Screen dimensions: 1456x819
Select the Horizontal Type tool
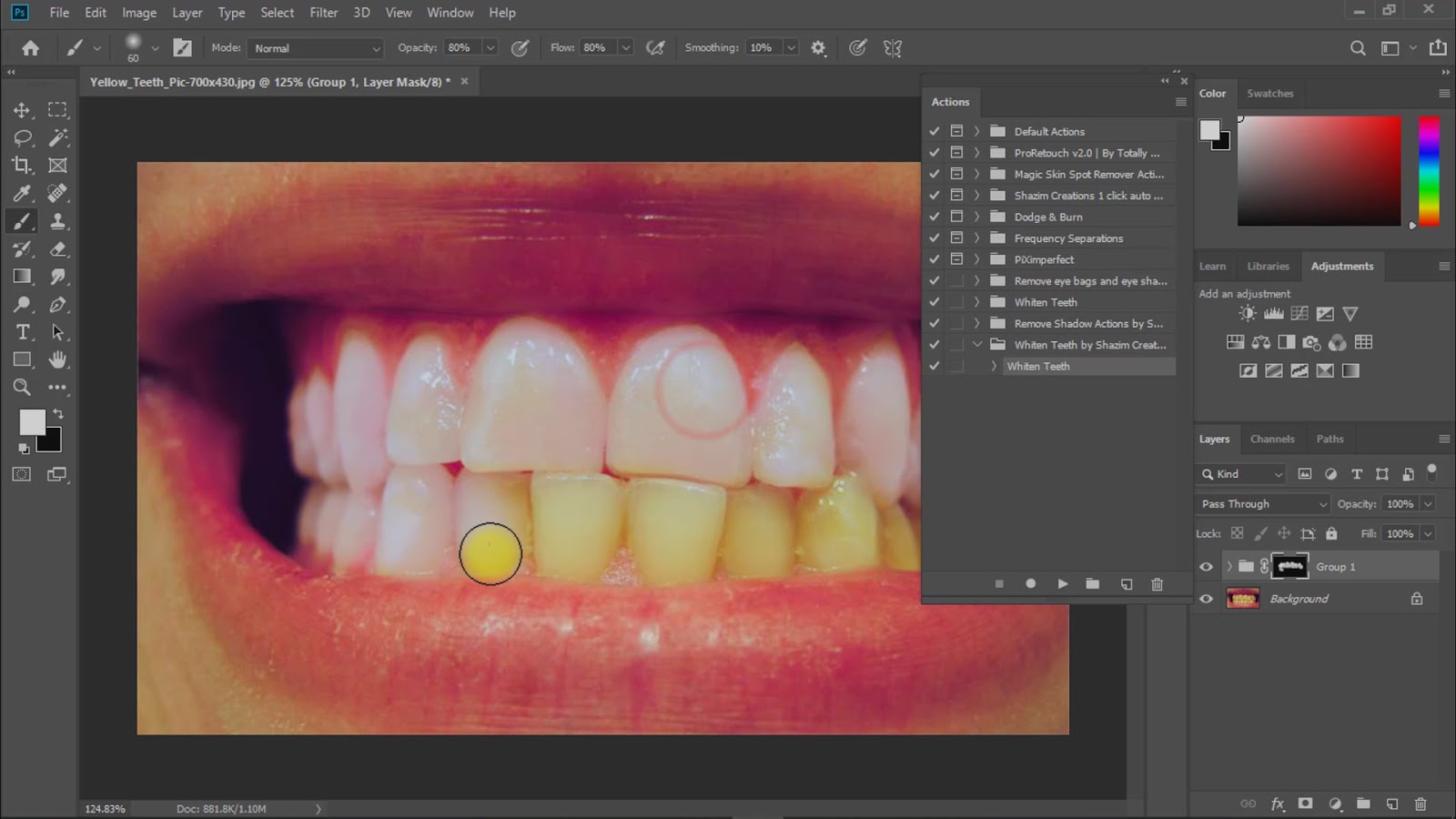pyautogui.click(x=22, y=332)
